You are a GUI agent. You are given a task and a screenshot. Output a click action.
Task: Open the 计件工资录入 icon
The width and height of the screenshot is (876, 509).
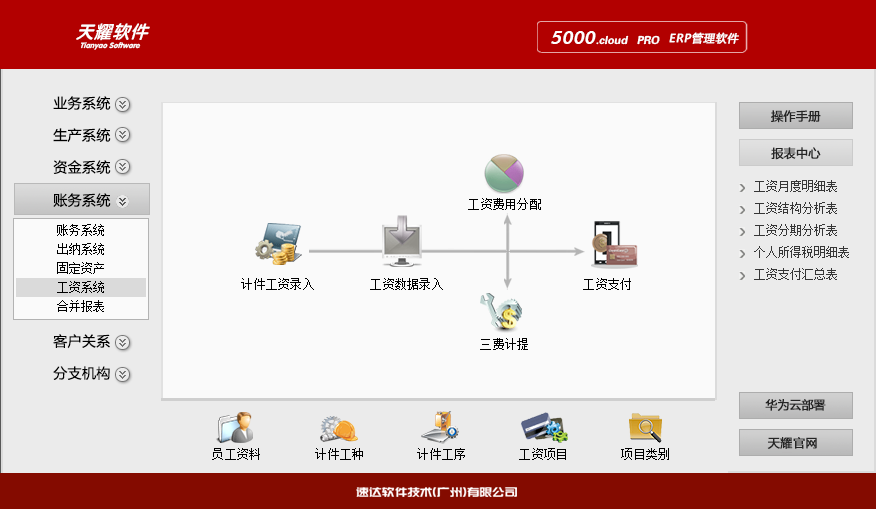(x=278, y=244)
